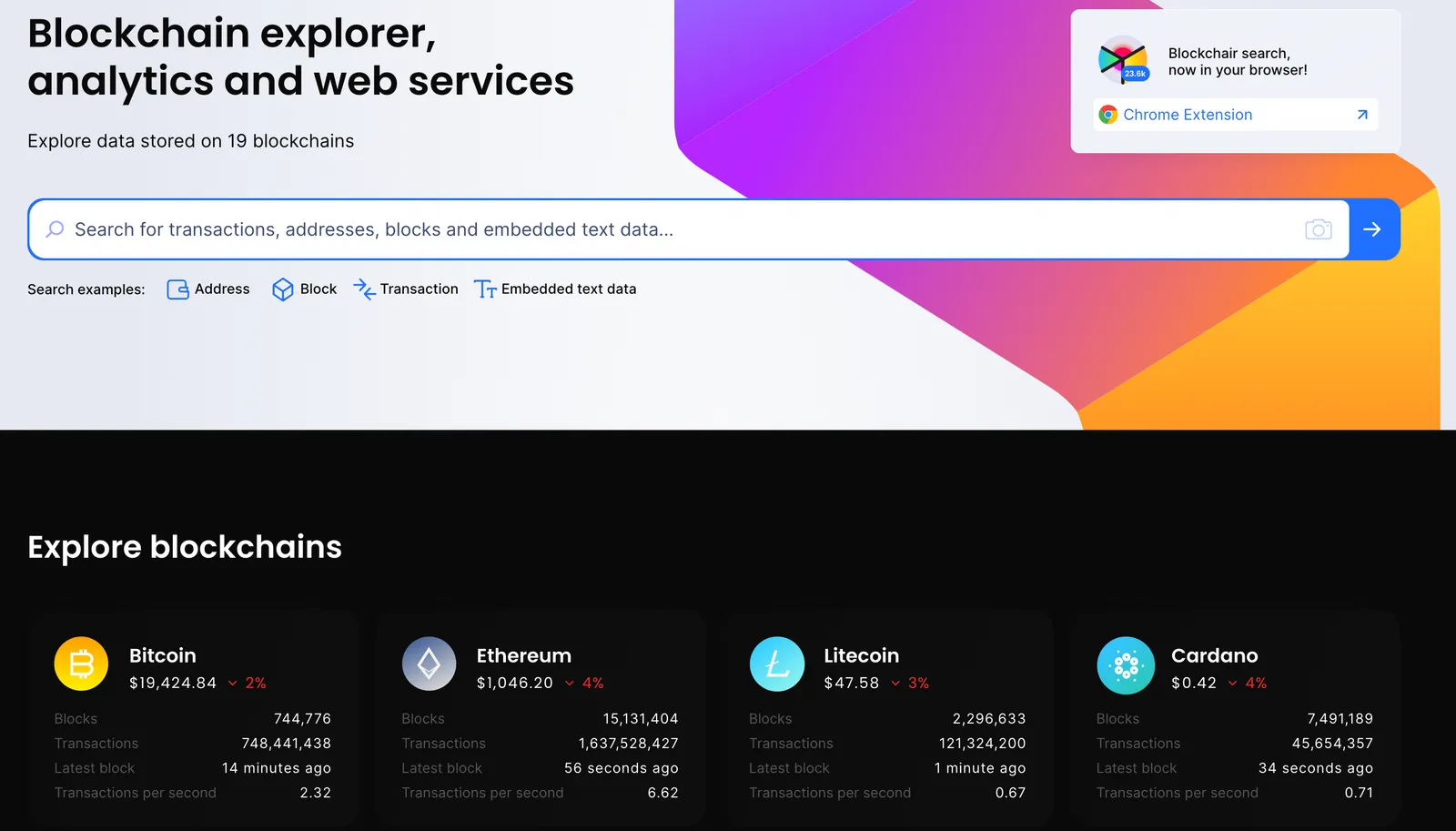Click the Ethereum 4% down indicator
1456x831 pixels.
[x=584, y=683]
